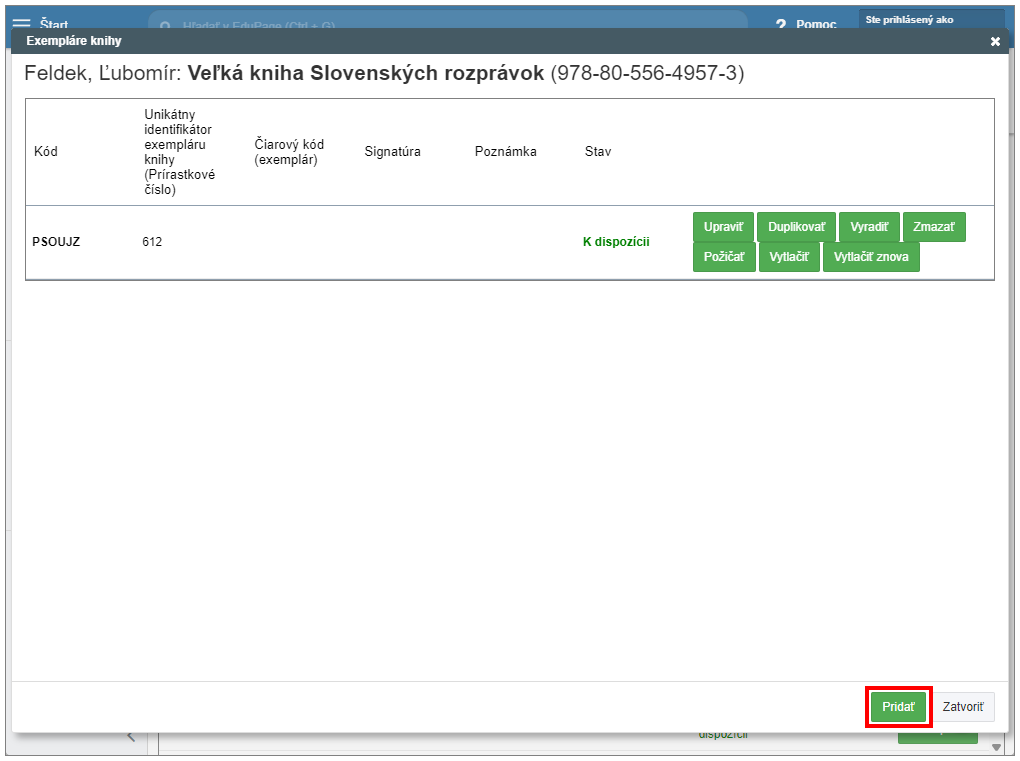The image size is (1020, 761).
Task: Close the Exempláre knihy dialog with X
Action: coord(994,41)
